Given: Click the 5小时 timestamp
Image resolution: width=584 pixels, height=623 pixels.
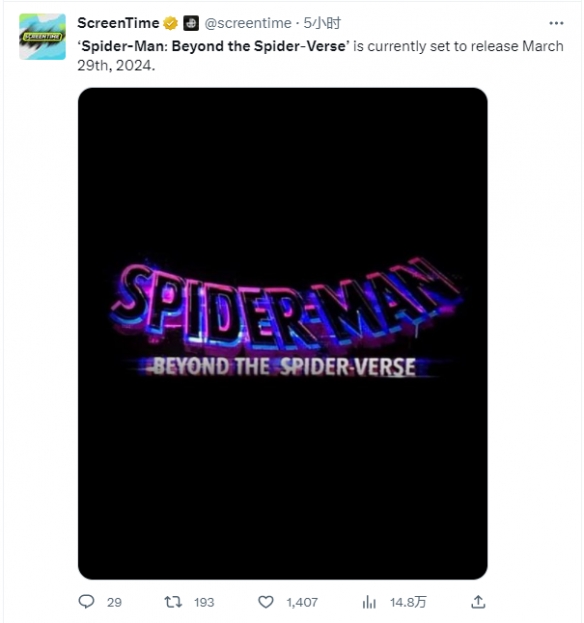Looking at the screenshot, I should [x=322, y=23].
